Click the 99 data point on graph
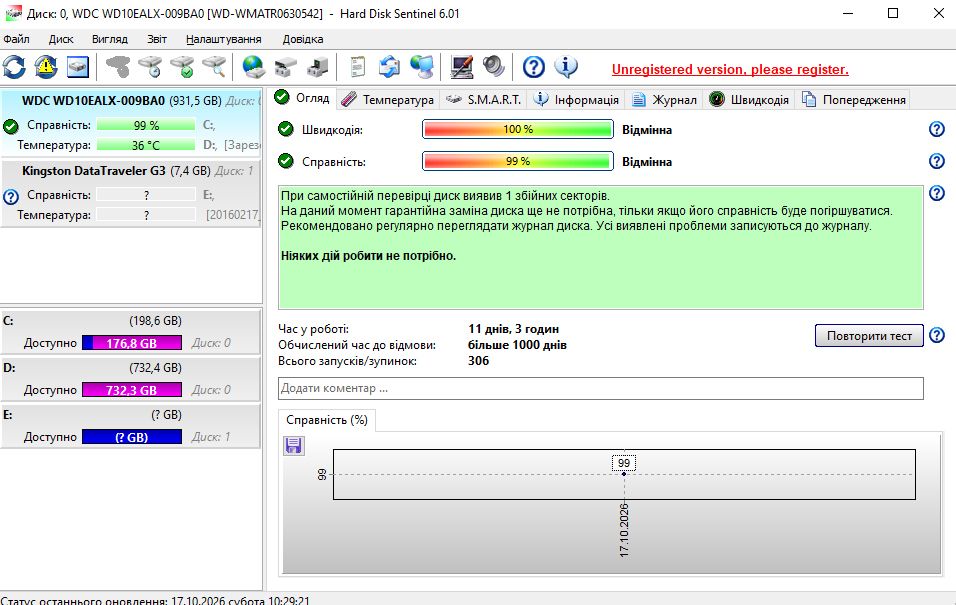The width and height of the screenshot is (956, 605). pyautogui.click(x=624, y=474)
